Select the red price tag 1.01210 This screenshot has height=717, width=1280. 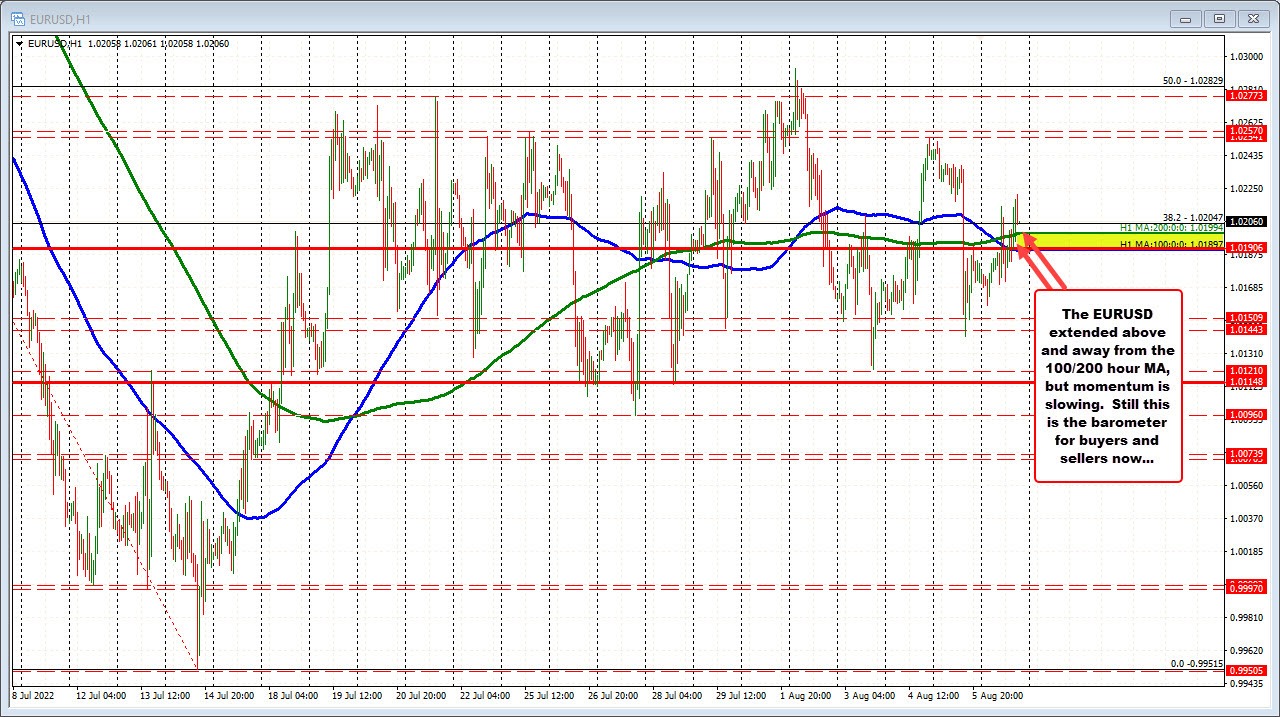pos(1246,371)
